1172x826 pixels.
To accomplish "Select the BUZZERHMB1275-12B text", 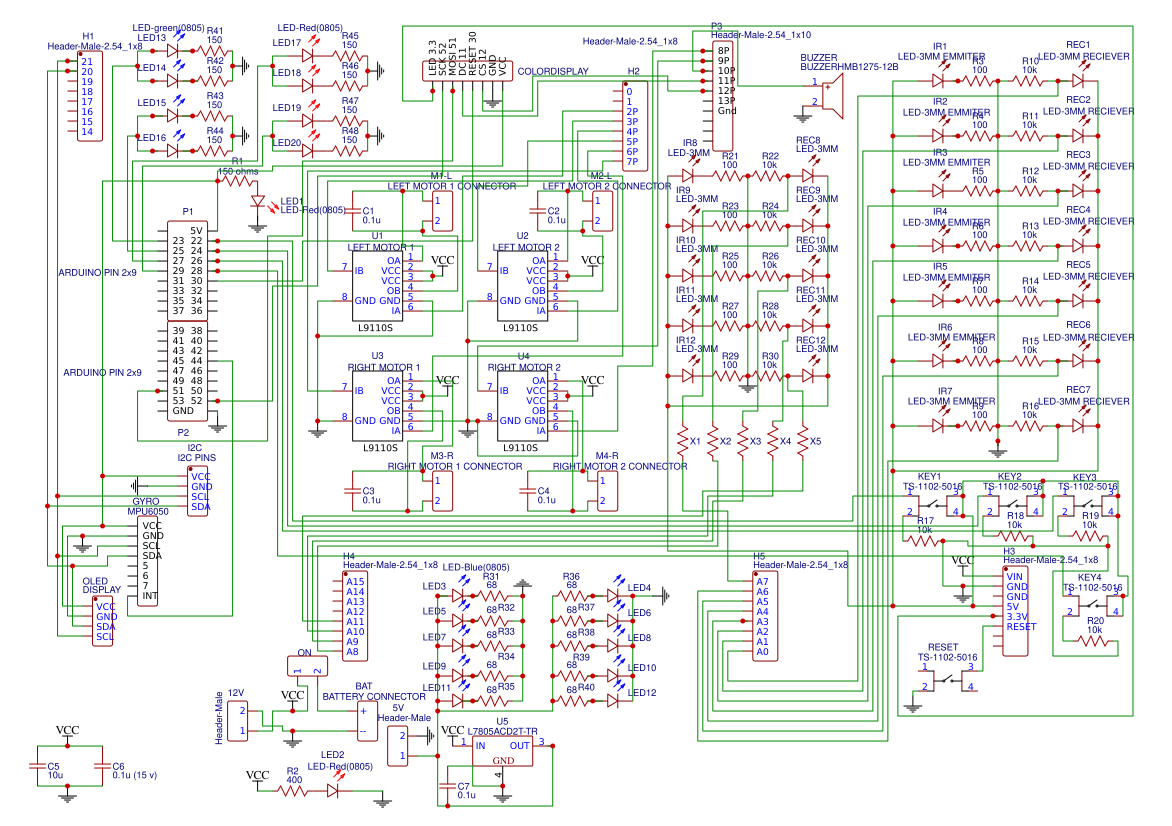I will click(849, 67).
